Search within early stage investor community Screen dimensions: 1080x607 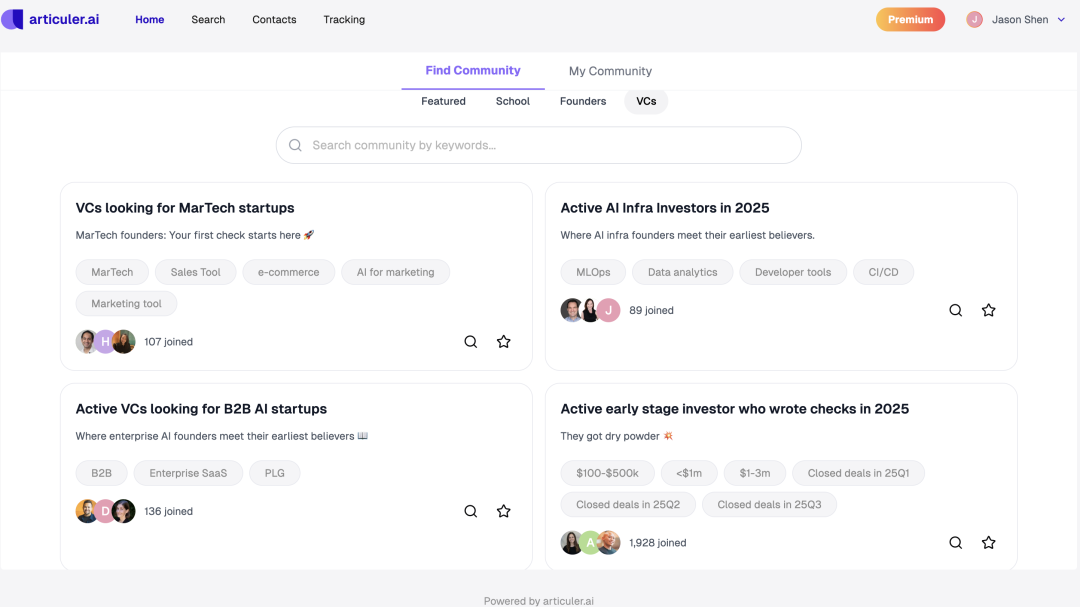(956, 543)
